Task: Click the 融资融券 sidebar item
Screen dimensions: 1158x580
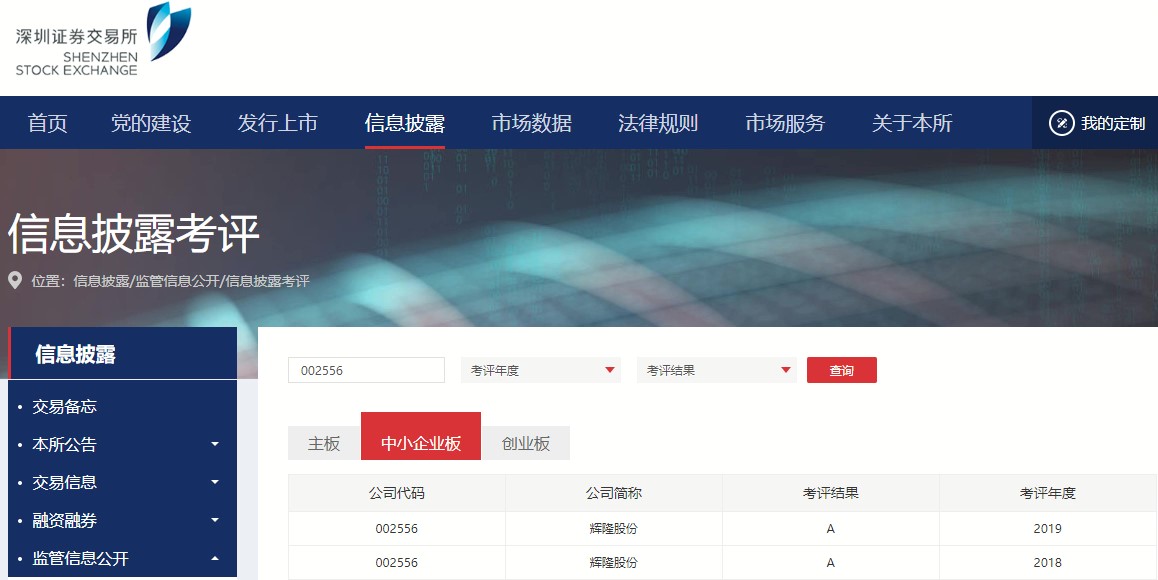Action: tap(64, 520)
